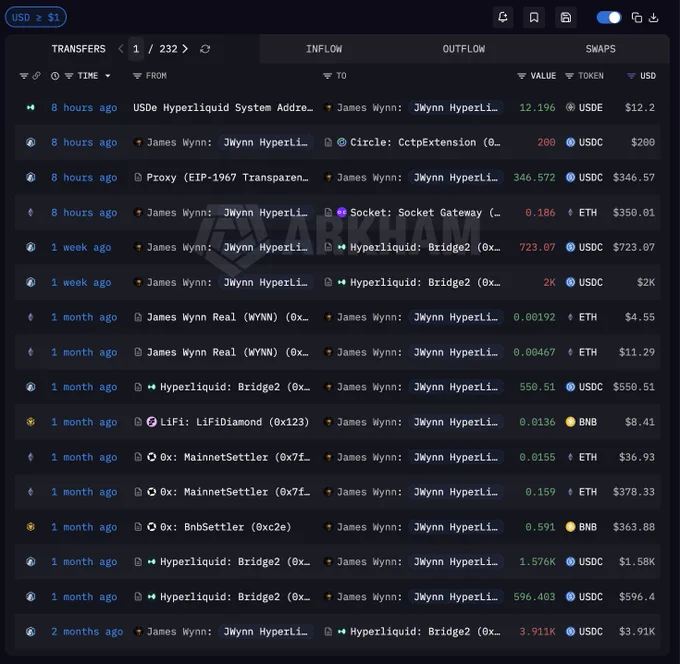The height and width of the screenshot is (664, 680).
Task: Click Hyperliquid chain icon in first row
Action: [x=30, y=107]
